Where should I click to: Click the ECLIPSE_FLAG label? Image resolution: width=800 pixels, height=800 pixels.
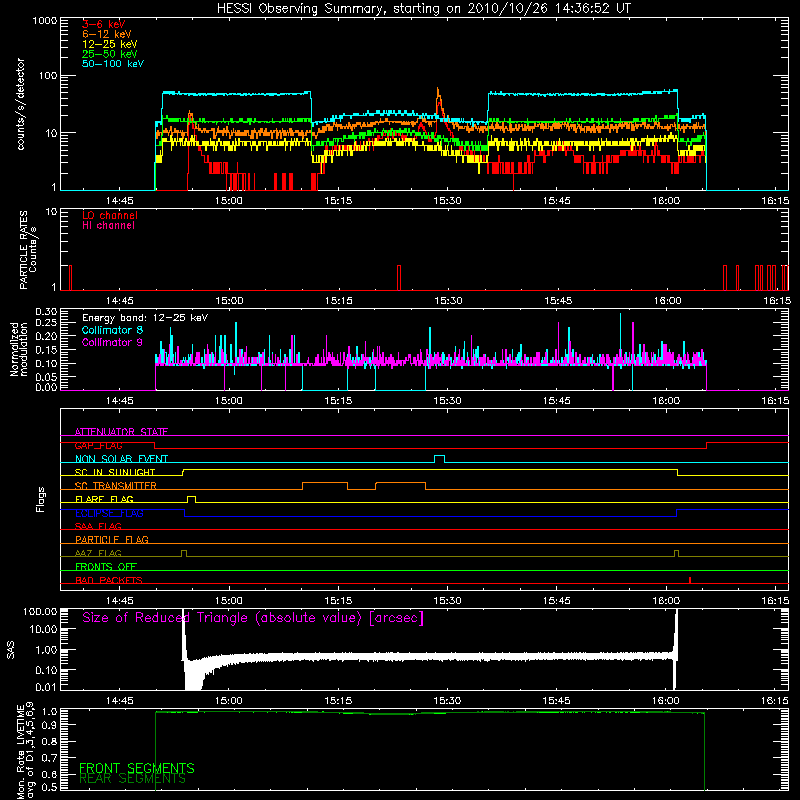click(109, 513)
